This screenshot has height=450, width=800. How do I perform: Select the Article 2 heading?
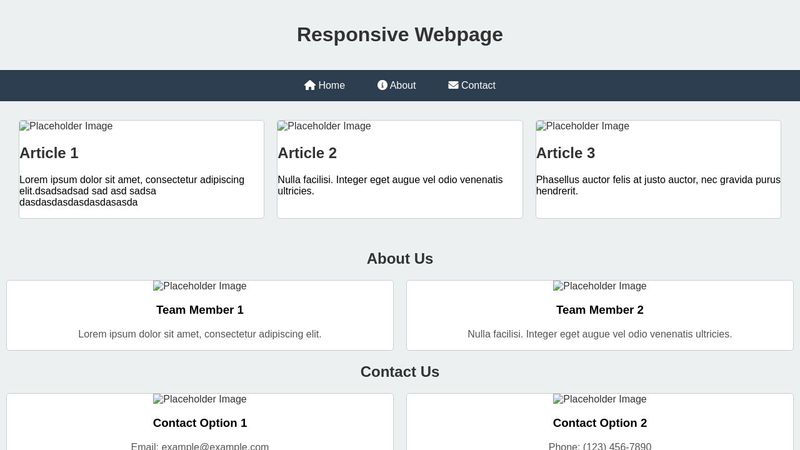307,153
